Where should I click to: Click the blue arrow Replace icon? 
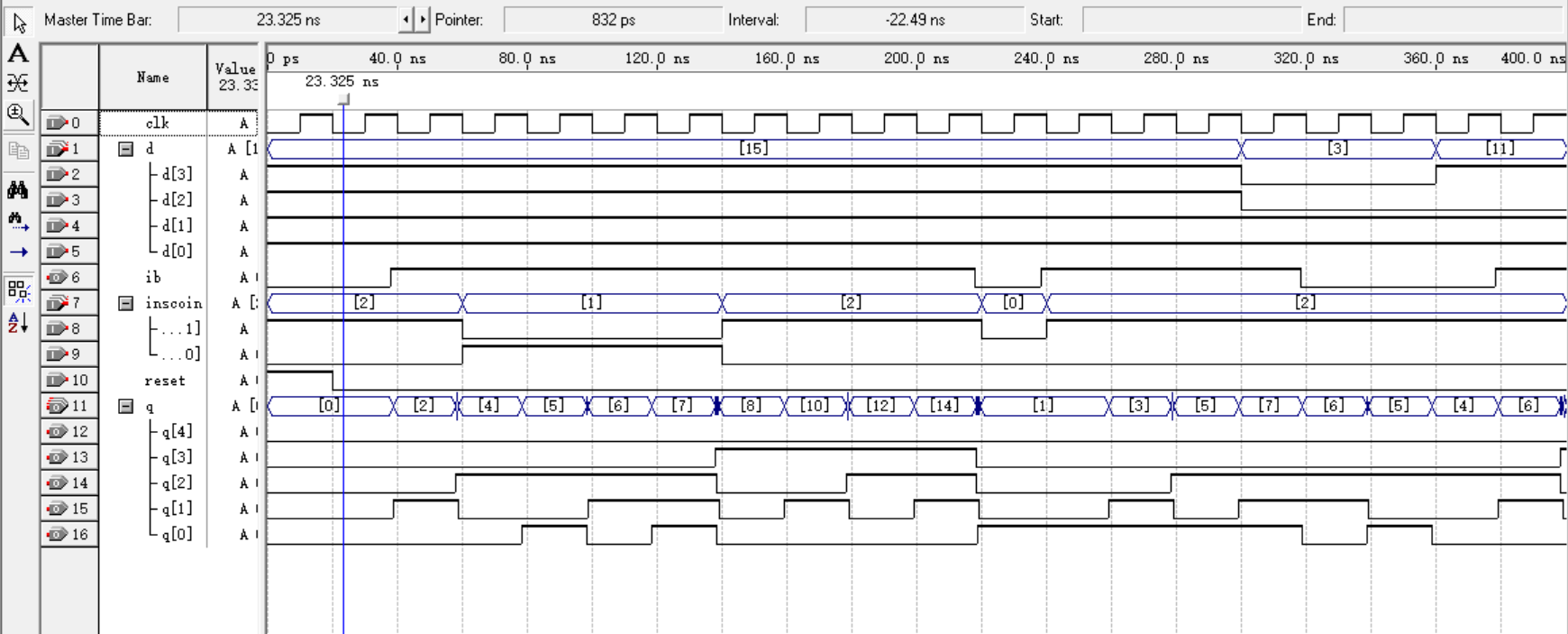pyautogui.click(x=18, y=253)
